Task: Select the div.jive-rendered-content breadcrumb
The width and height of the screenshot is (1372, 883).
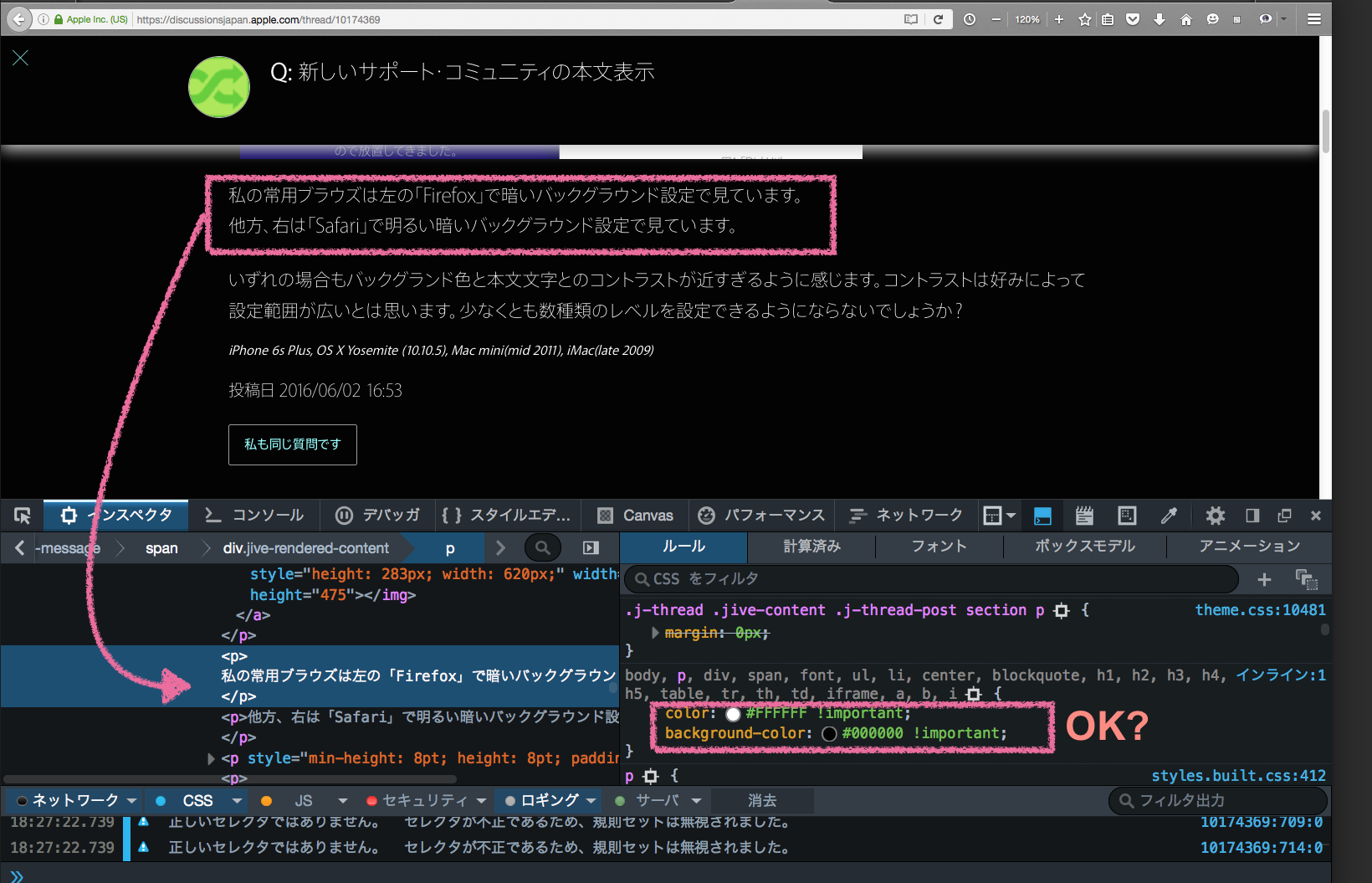Action: point(306,548)
